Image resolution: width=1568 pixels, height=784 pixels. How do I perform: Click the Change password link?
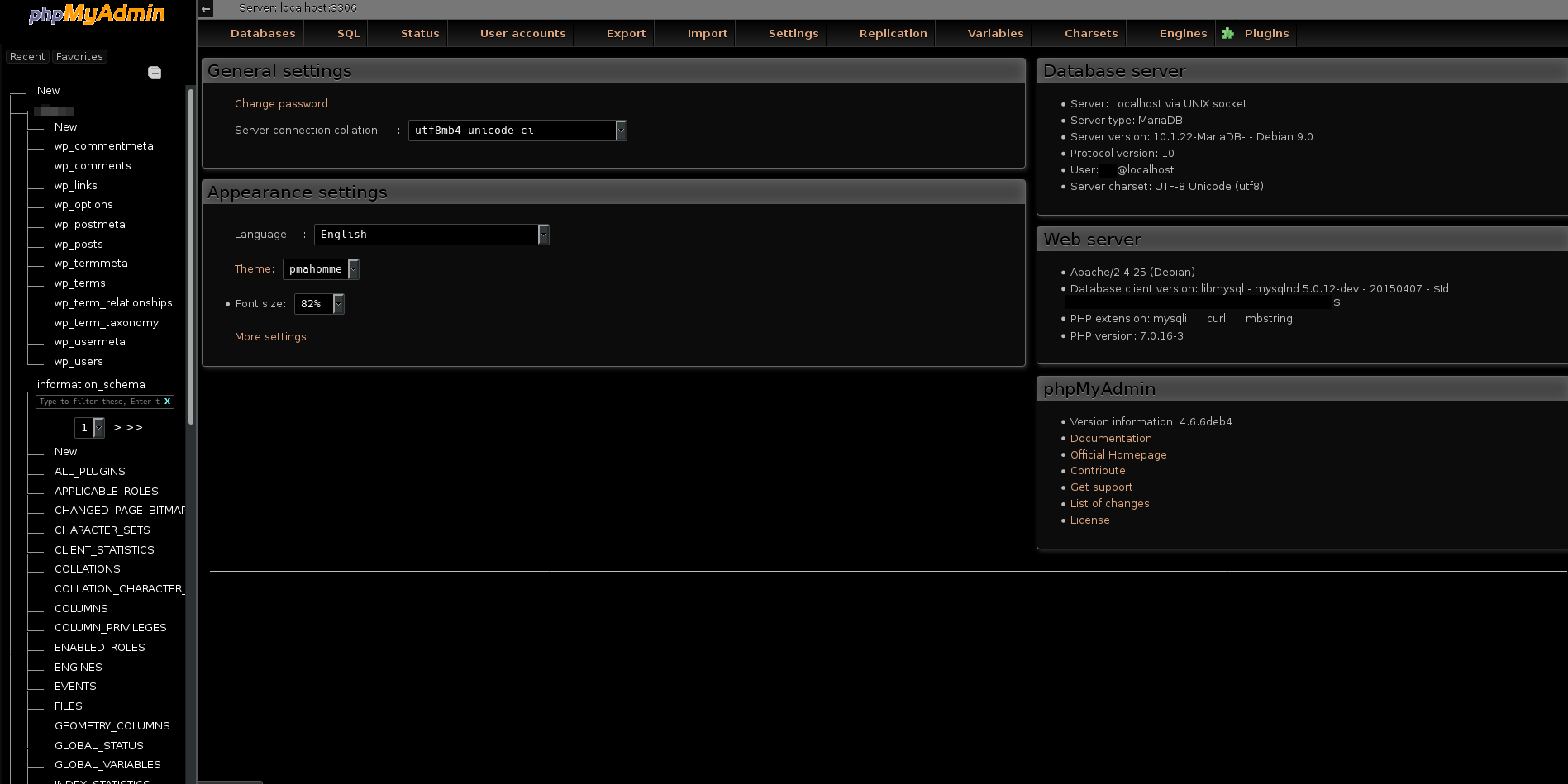(281, 104)
